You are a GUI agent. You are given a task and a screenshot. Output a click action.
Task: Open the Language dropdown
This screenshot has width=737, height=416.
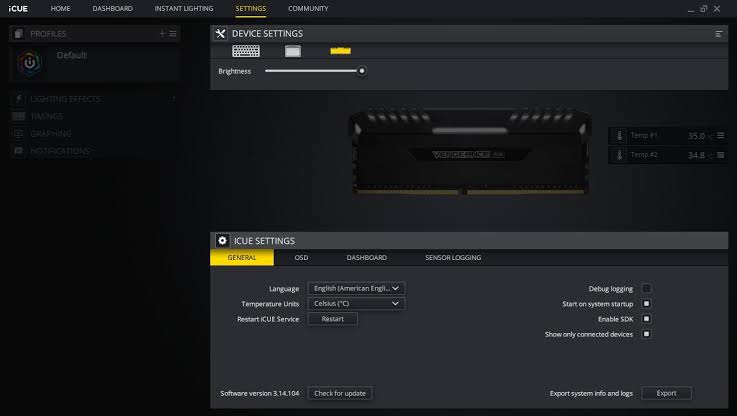coord(356,288)
